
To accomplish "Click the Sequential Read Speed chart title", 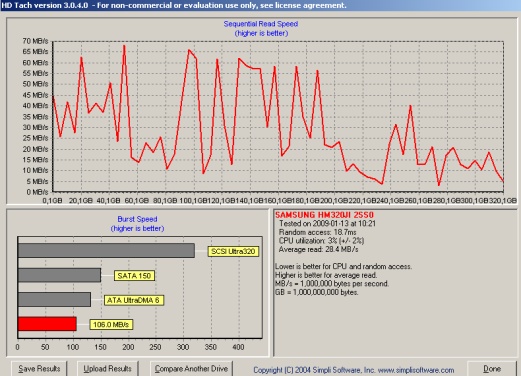I will tap(261, 24).
